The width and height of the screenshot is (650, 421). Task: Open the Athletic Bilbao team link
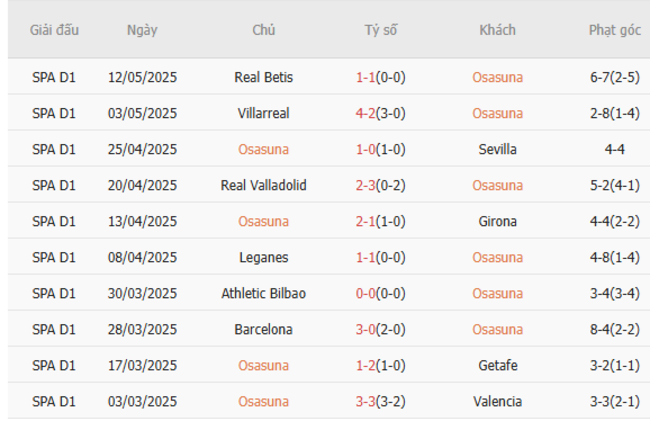point(263,293)
